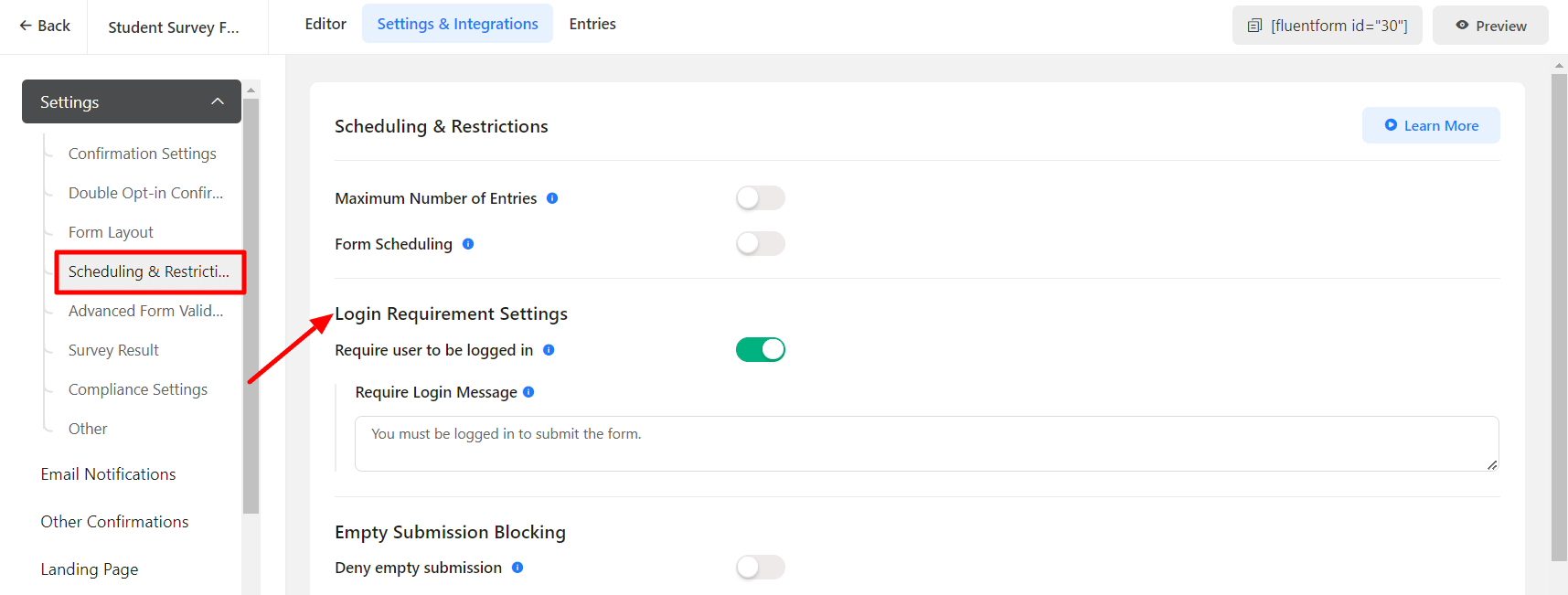Image resolution: width=1568 pixels, height=595 pixels.
Task: Disable Require user to be logged in
Action: pyautogui.click(x=760, y=350)
